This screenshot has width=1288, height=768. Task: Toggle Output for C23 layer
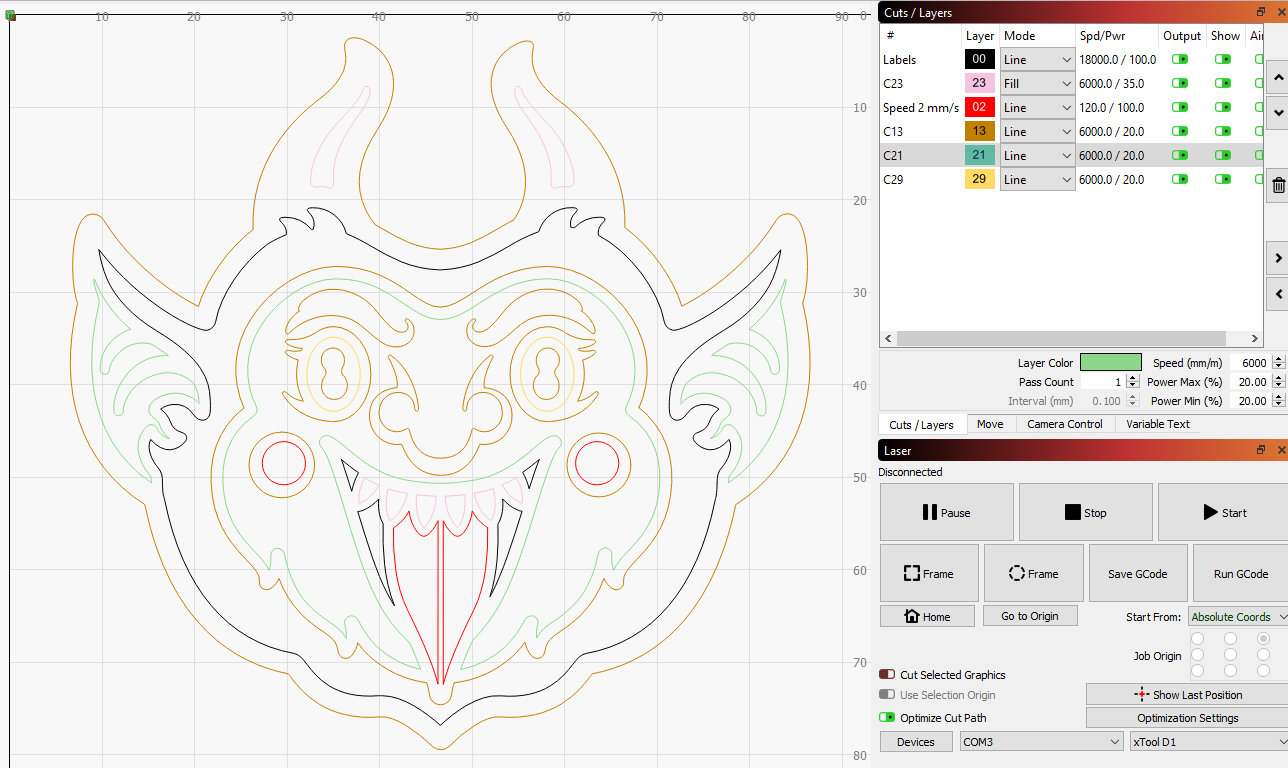click(1180, 83)
